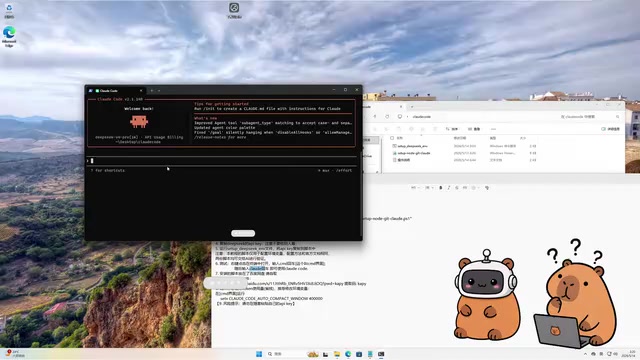
Task: Click the Share icon in Explorer toolbar
Action: coord(422,129)
